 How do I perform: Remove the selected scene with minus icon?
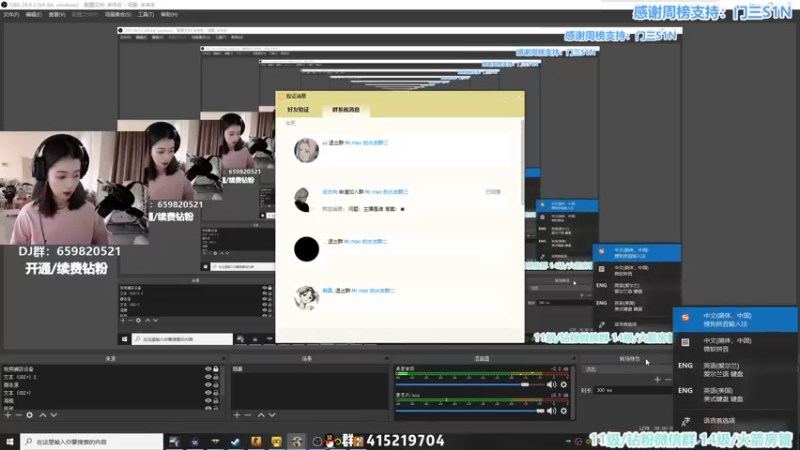pyautogui.click(x=248, y=415)
